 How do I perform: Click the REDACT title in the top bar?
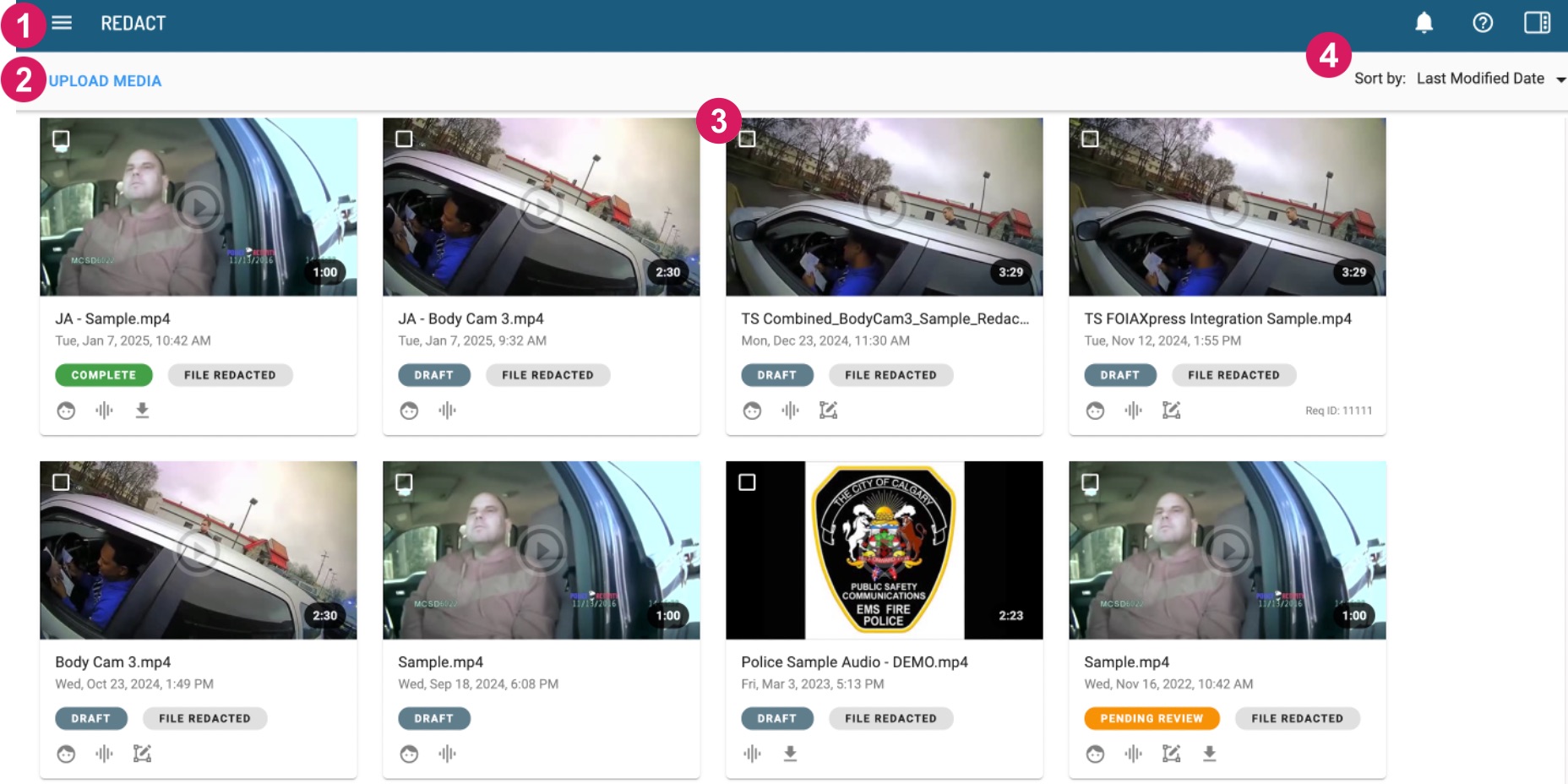[133, 23]
